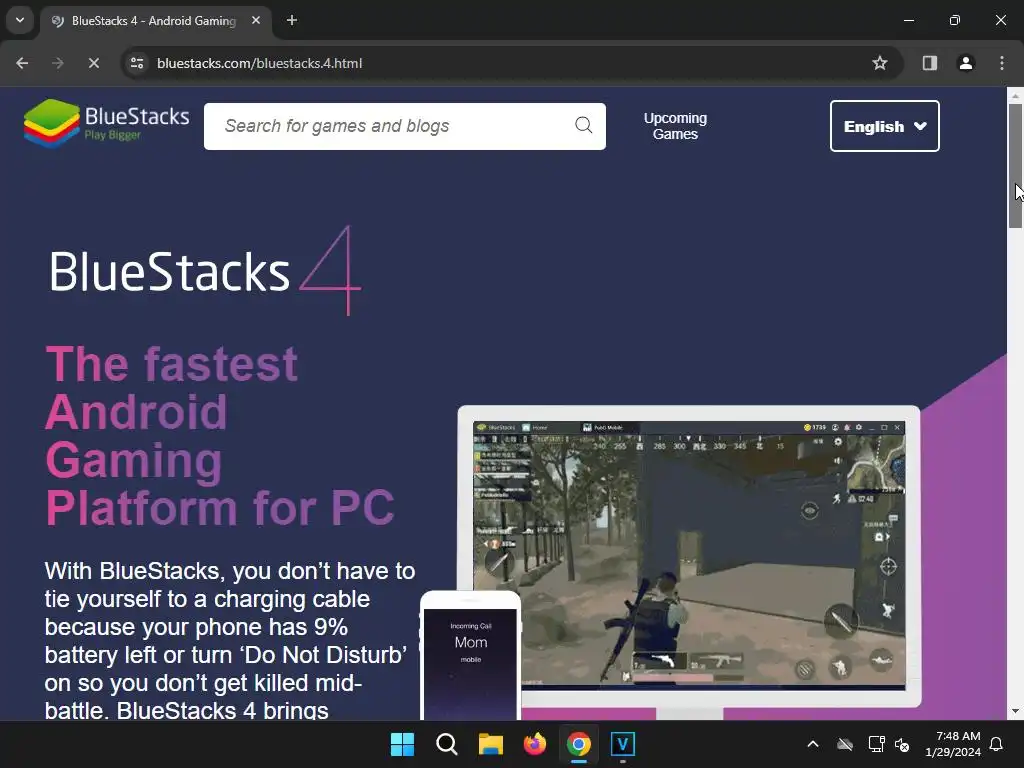
Task: Go back using the browser back arrow
Action: pos(22,63)
